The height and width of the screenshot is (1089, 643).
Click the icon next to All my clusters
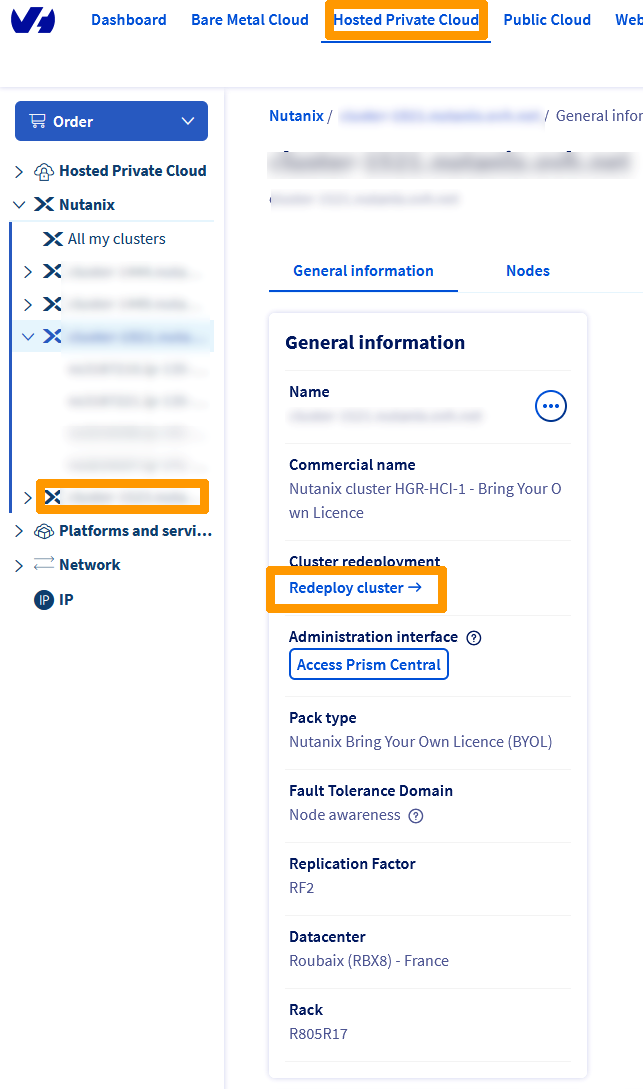[55, 238]
